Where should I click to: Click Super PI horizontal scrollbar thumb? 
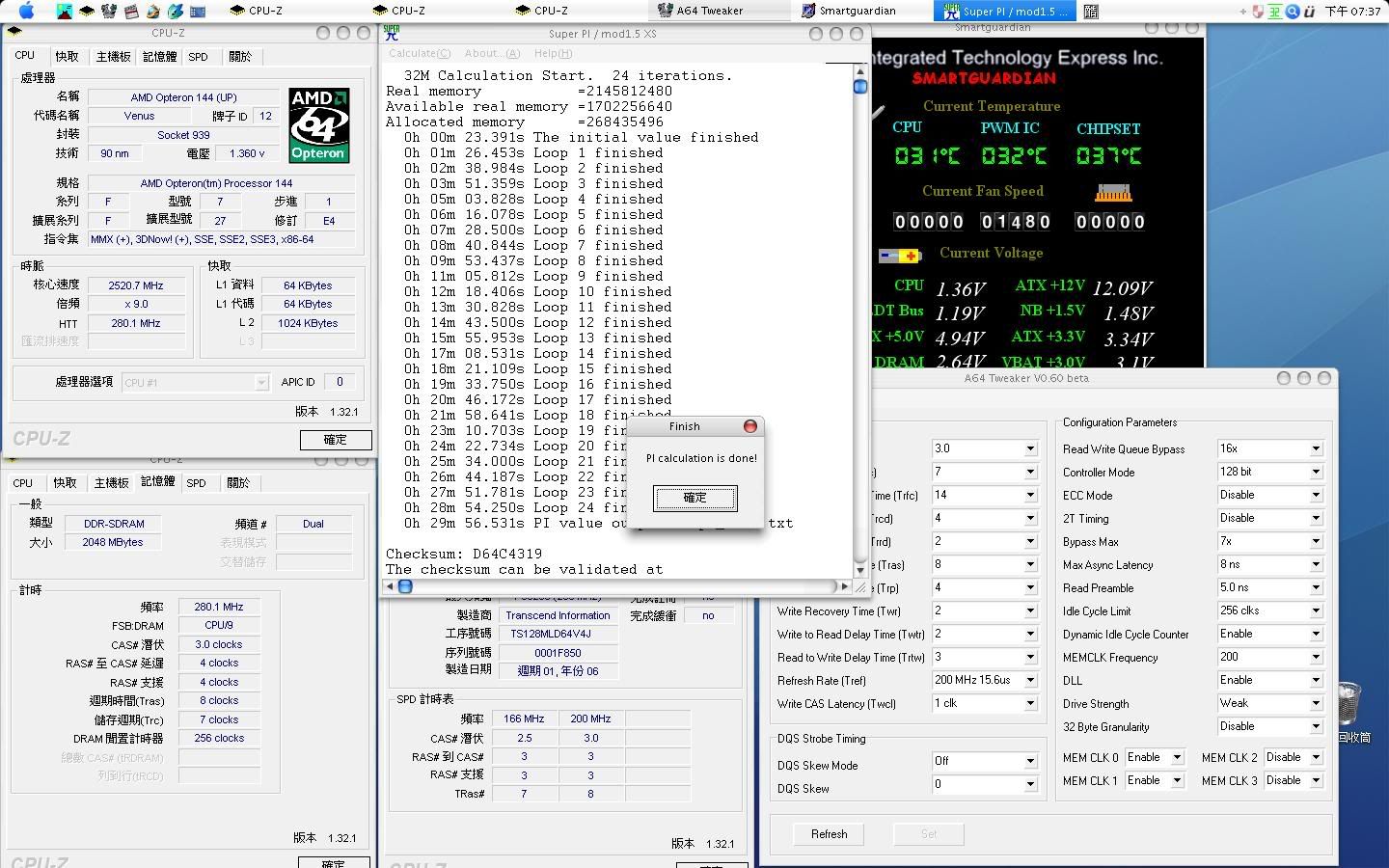click(x=405, y=586)
